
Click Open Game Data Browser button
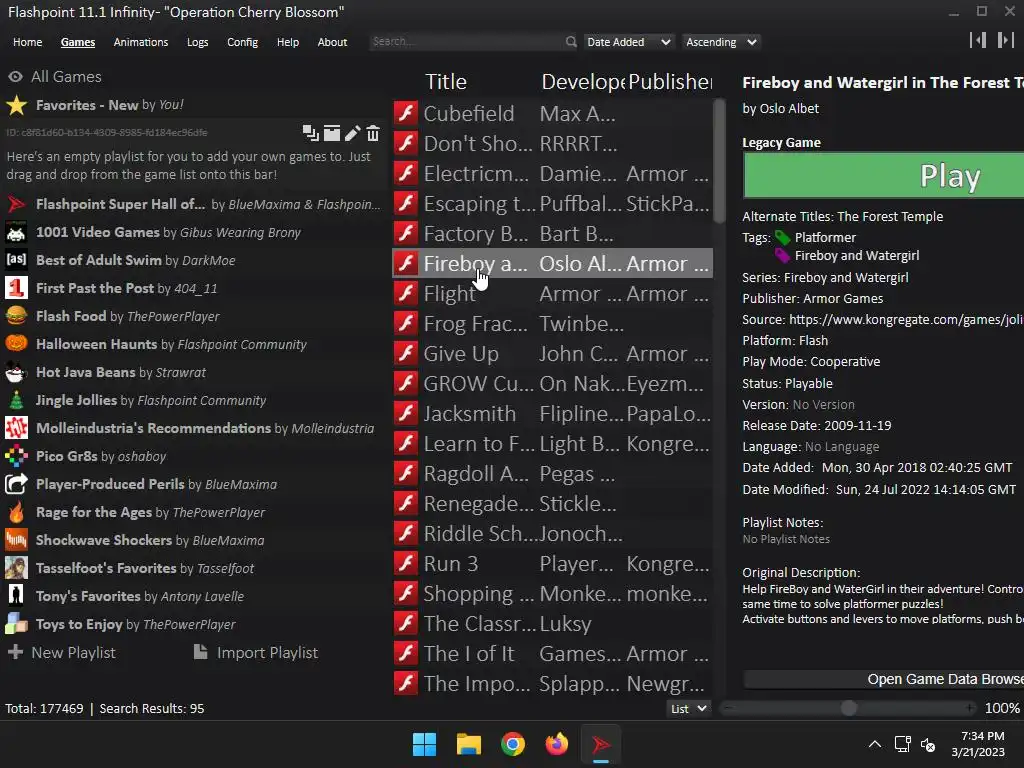pos(884,679)
